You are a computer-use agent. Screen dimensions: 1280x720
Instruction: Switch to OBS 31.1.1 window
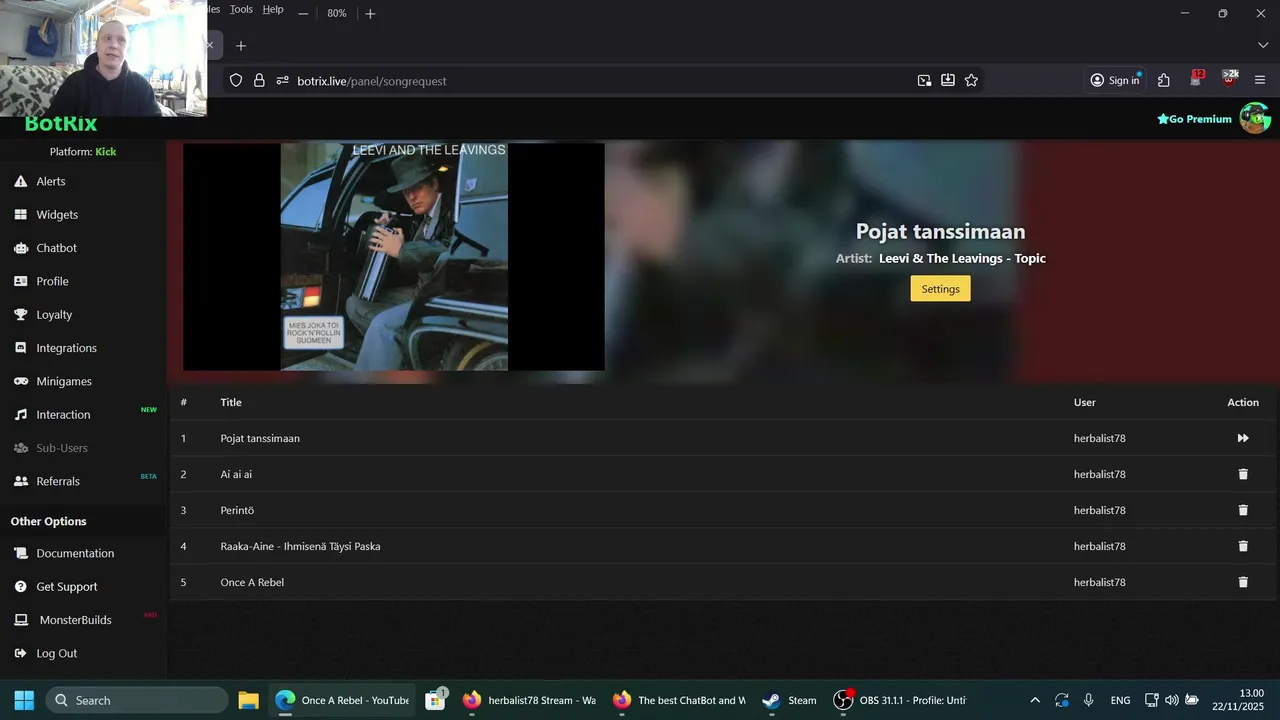(900, 700)
